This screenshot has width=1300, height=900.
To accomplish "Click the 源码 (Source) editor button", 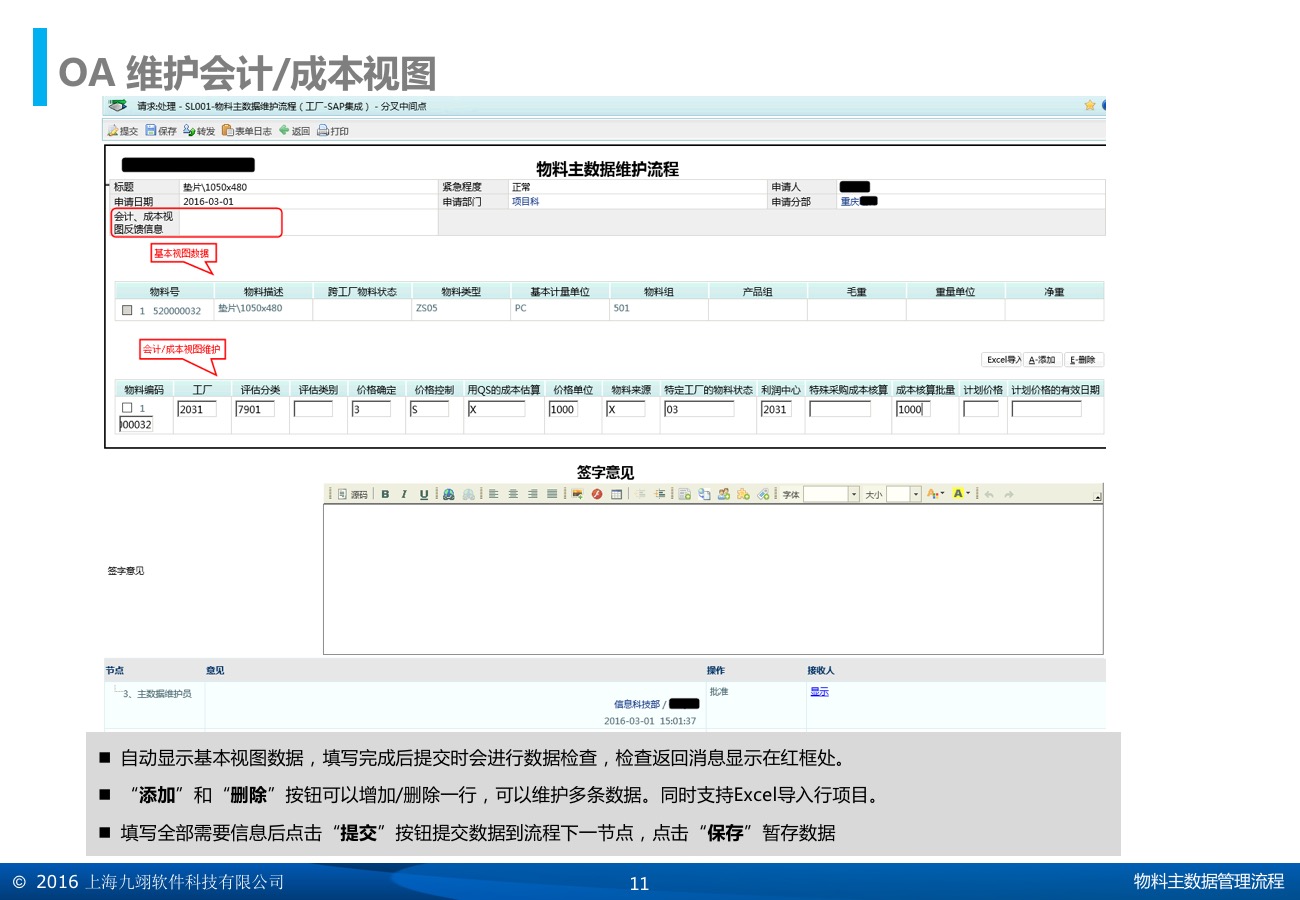I will 353,494.
